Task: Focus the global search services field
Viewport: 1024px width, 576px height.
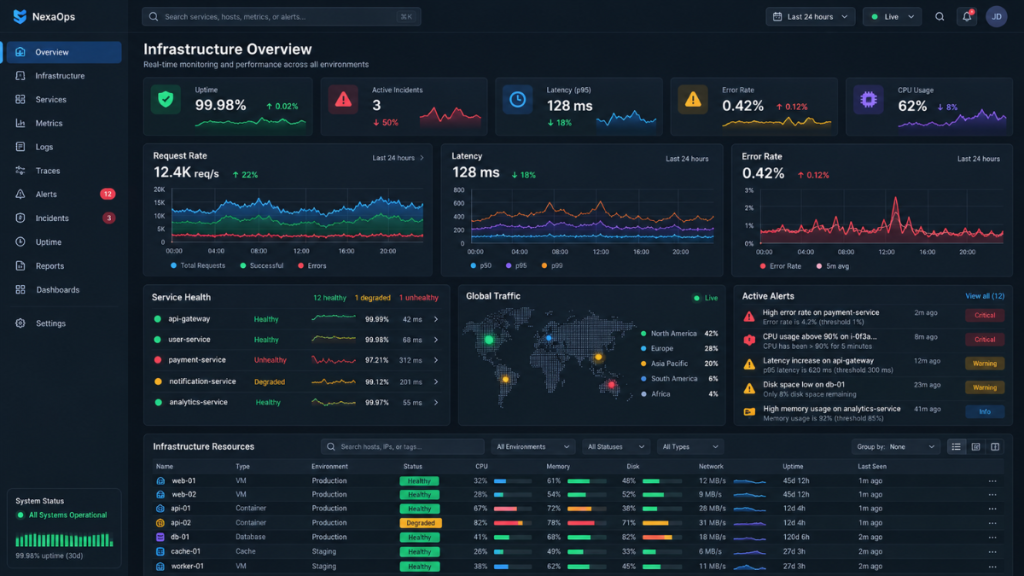Action: (x=281, y=17)
